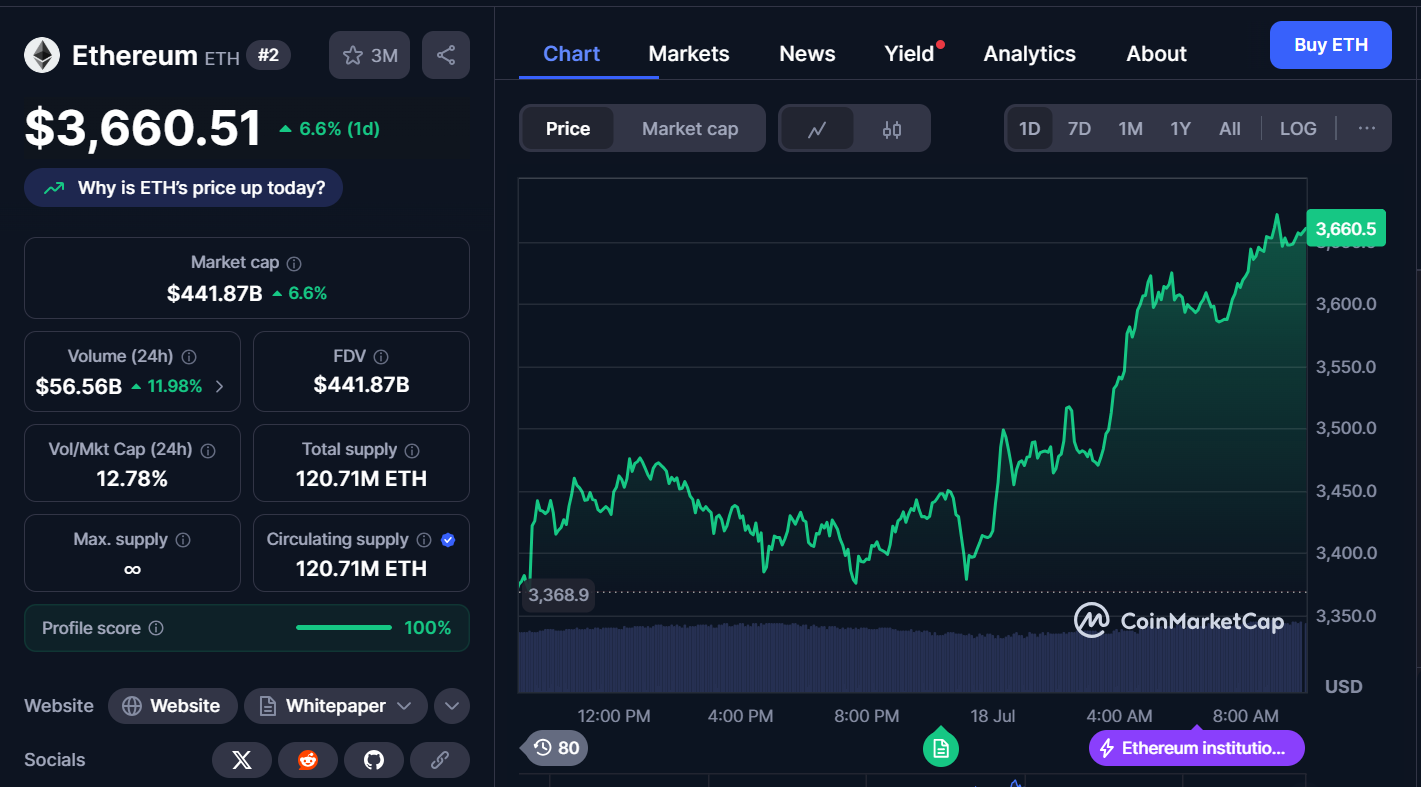Click Why is ETH's price up today
1421x787 pixels.
point(183,188)
